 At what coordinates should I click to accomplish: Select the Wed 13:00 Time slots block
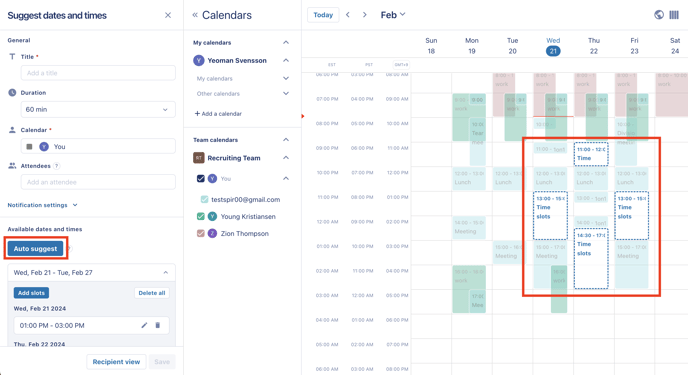pos(550,215)
